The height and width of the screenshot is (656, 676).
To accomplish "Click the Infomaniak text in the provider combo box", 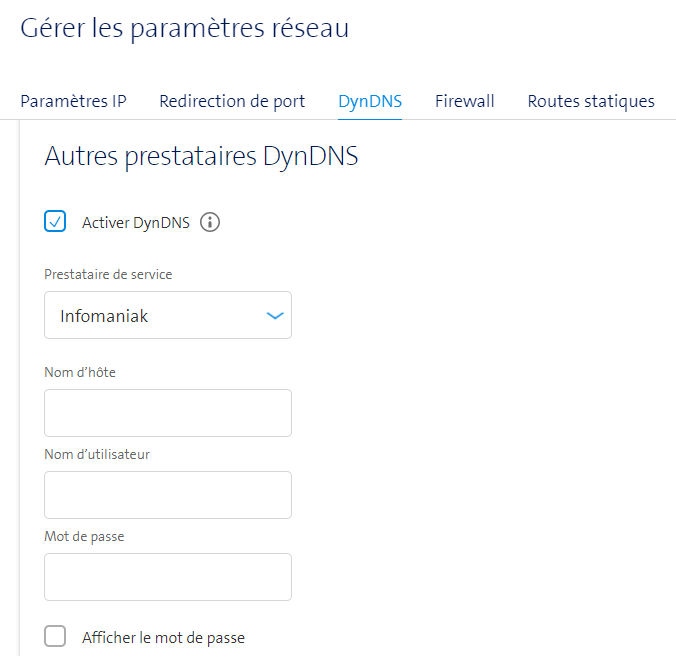I will coord(104,316).
